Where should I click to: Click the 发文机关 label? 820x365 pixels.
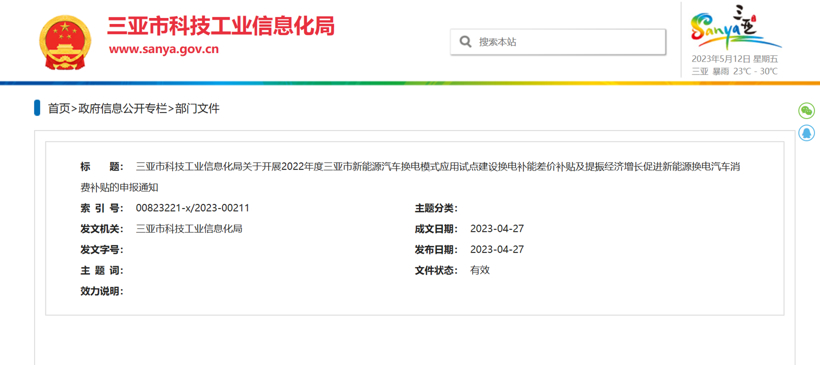(x=102, y=229)
